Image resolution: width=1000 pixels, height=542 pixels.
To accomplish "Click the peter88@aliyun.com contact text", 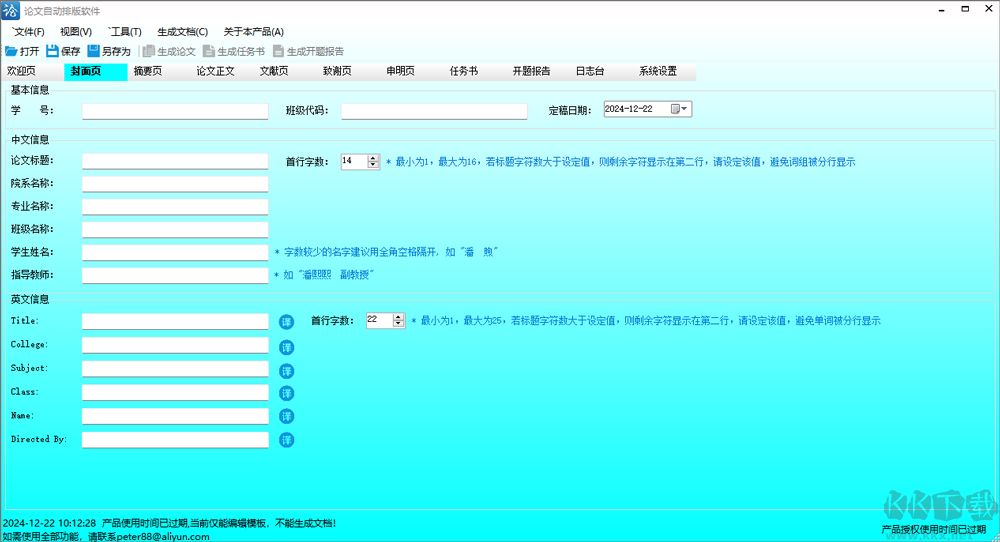I will pos(163,537).
